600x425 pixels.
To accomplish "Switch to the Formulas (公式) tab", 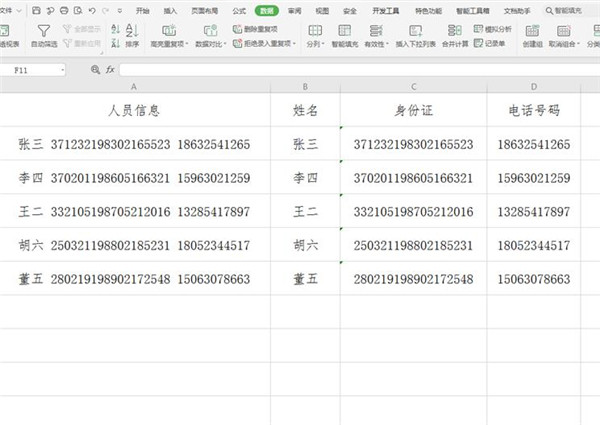I will click(239, 11).
